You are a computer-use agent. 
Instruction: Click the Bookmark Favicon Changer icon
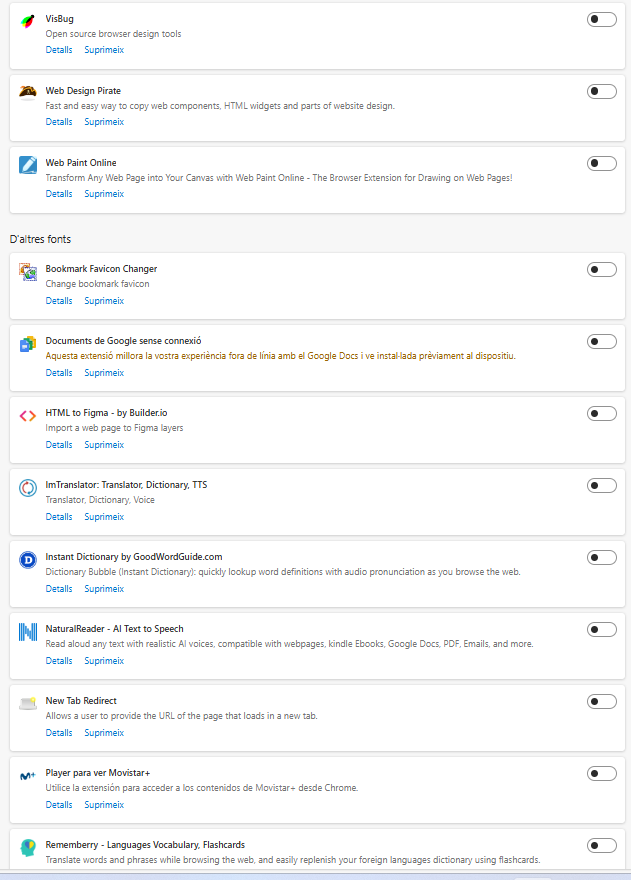point(28,272)
